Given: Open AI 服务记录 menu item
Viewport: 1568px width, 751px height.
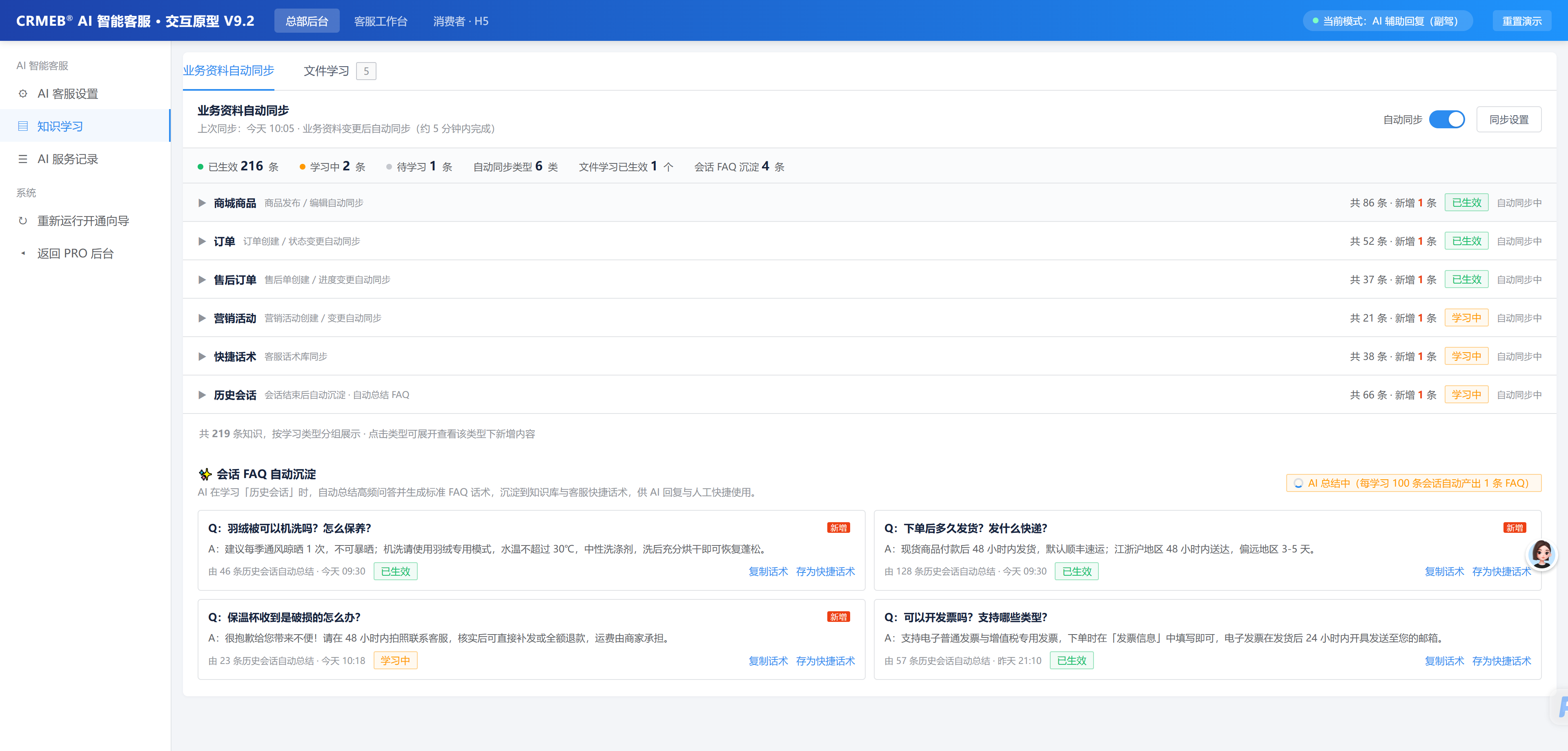Looking at the screenshot, I should pyautogui.click(x=85, y=159).
